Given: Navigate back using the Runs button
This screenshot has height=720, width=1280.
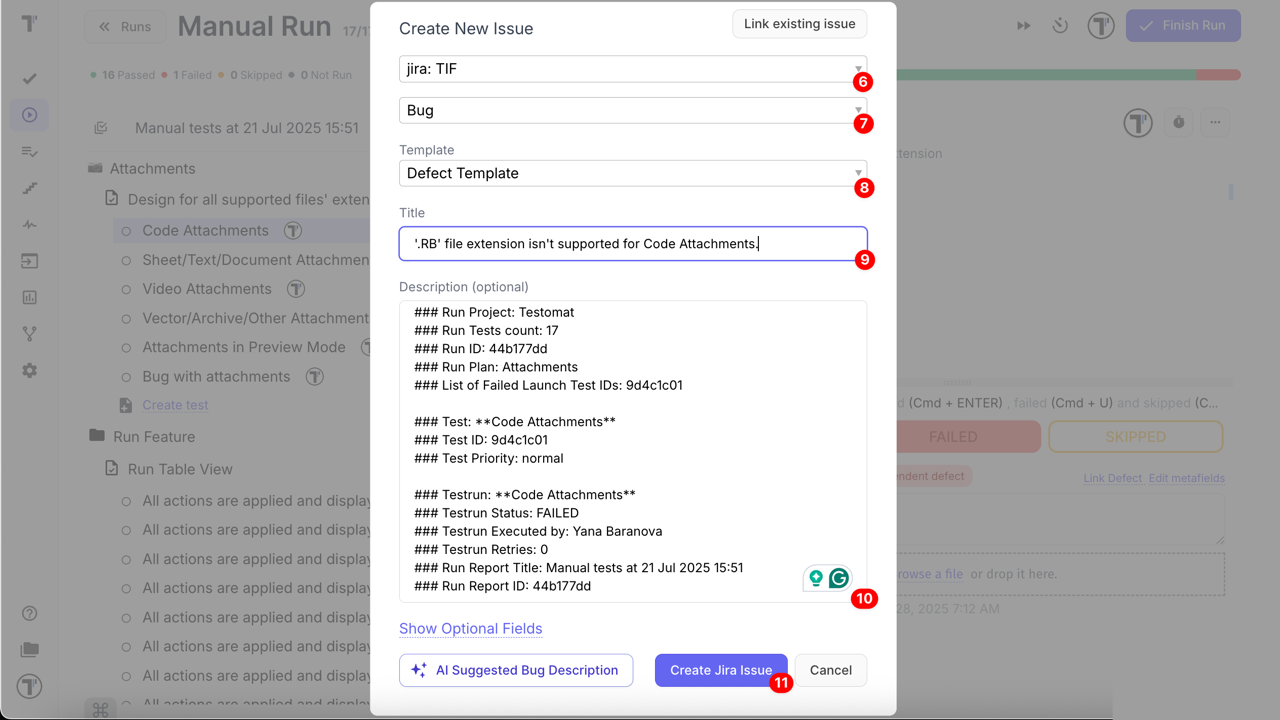Looking at the screenshot, I should (x=125, y=27).
